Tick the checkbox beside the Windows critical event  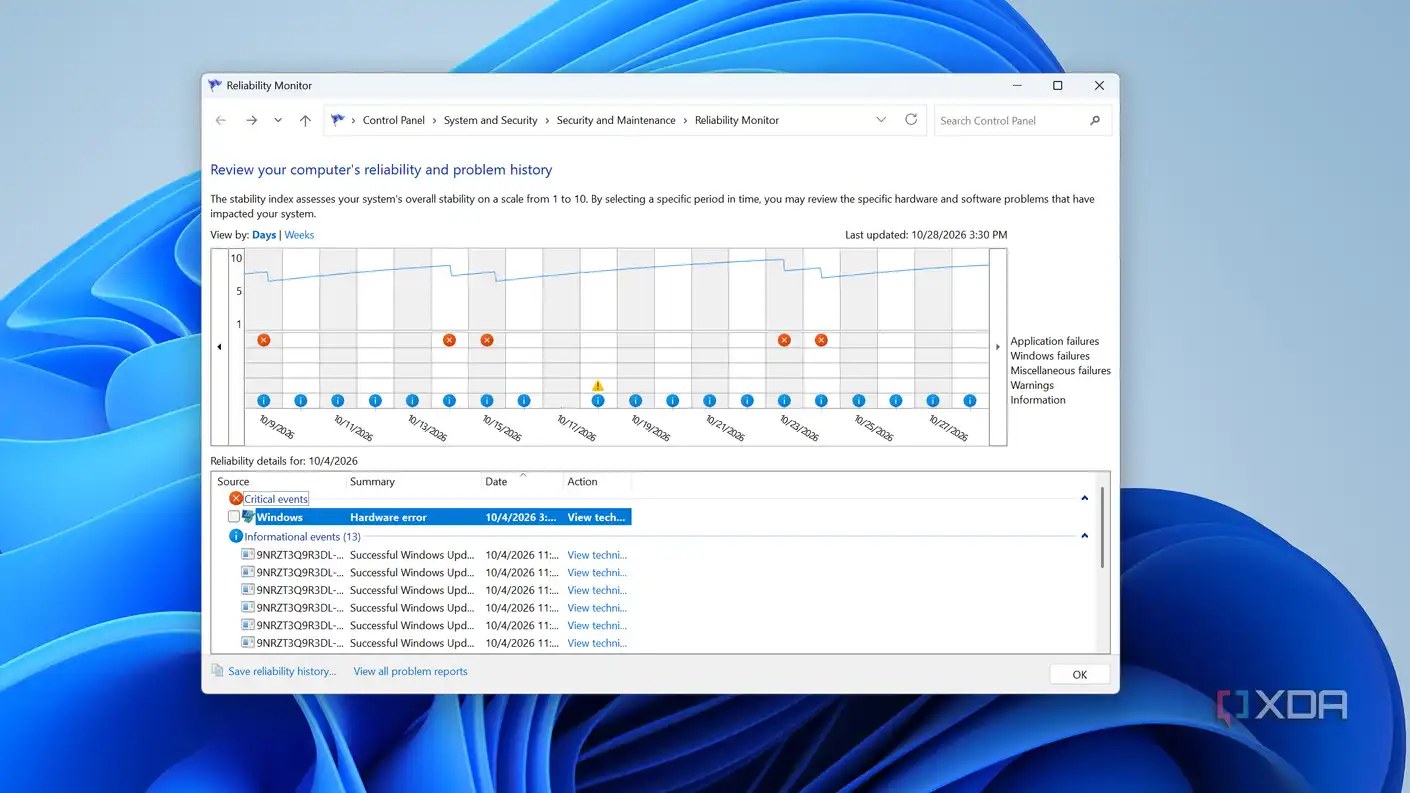click(x=234, y=517)
